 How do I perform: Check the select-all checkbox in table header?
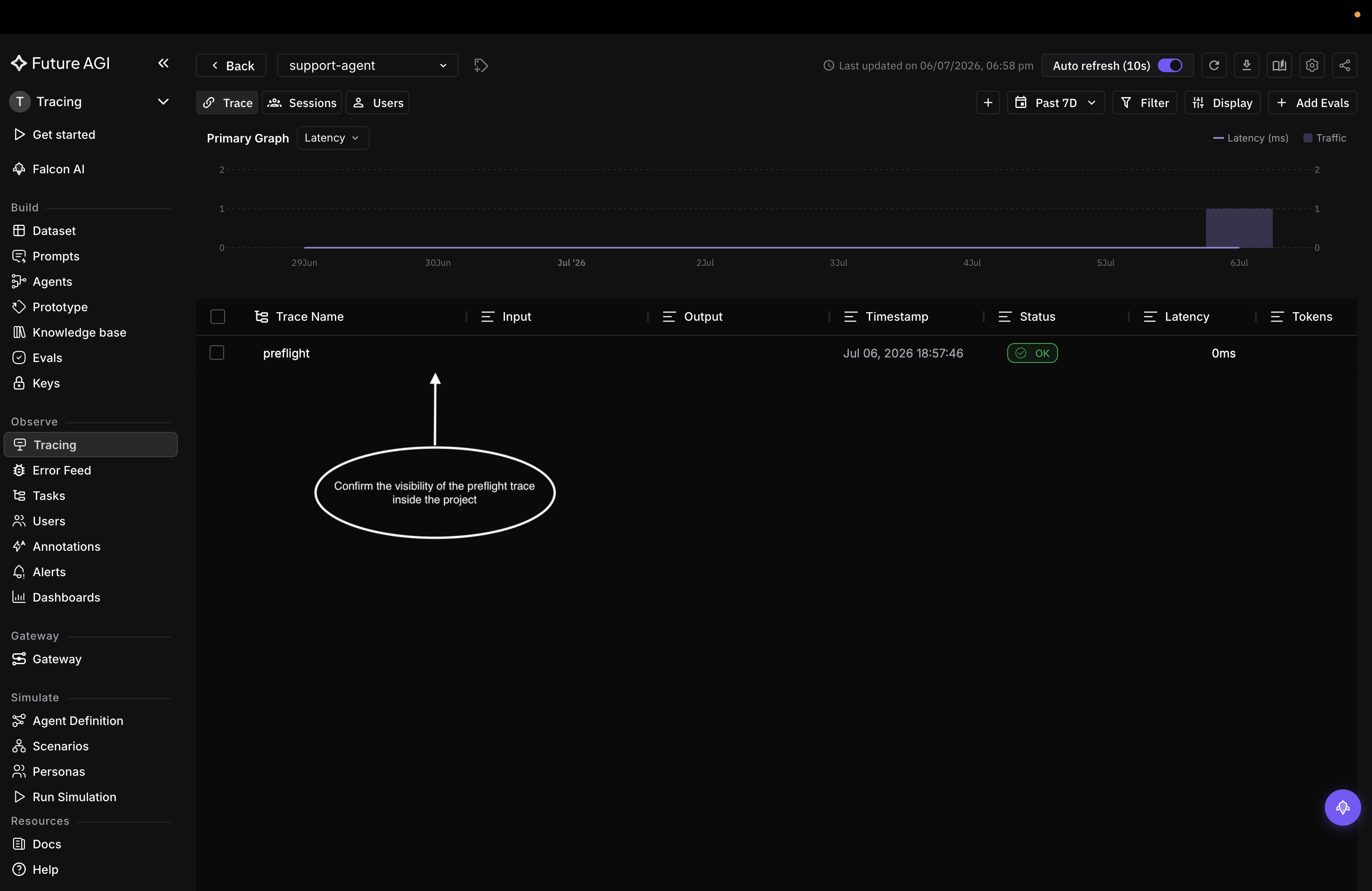click(217, 316)
